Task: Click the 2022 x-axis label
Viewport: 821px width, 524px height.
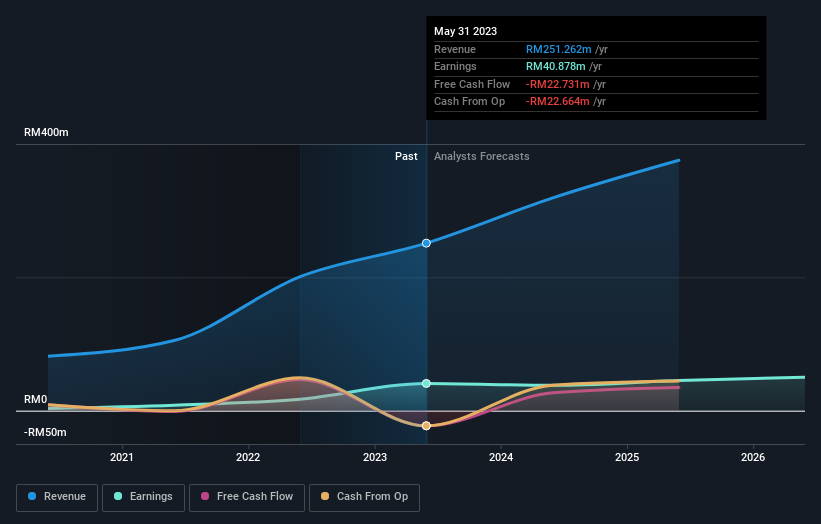Action: pos(248,457)
